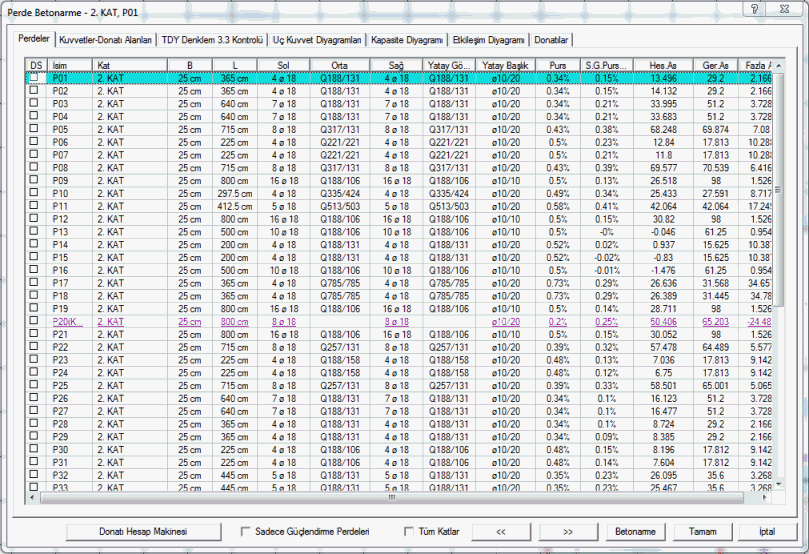Viewport: 809px width, 554px height.
Task: Tick the DS checkbox for row P01
Action: [x=34, y=77]
